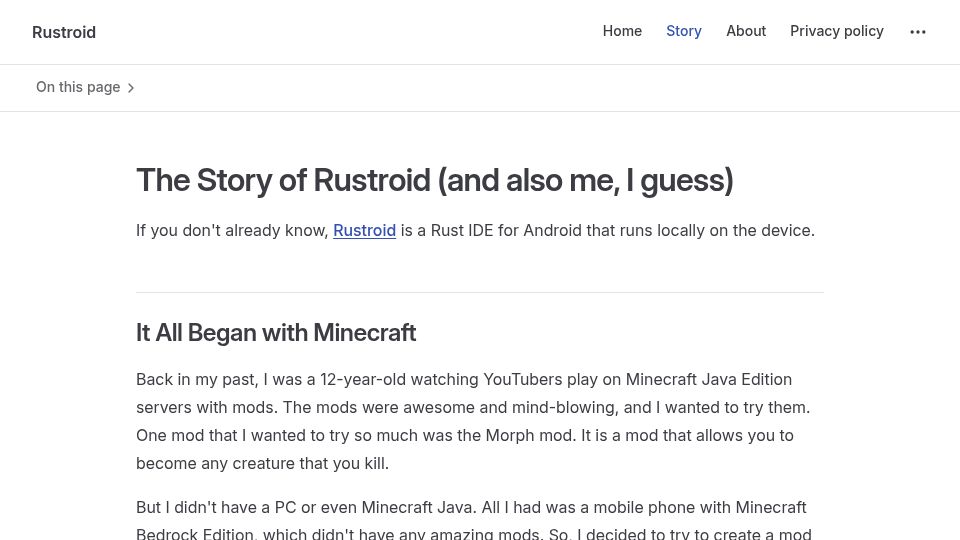Viewport: 960px width, 540px height.
Task: Click the It All Began with Minecraft heading
Action: (276, 332)
